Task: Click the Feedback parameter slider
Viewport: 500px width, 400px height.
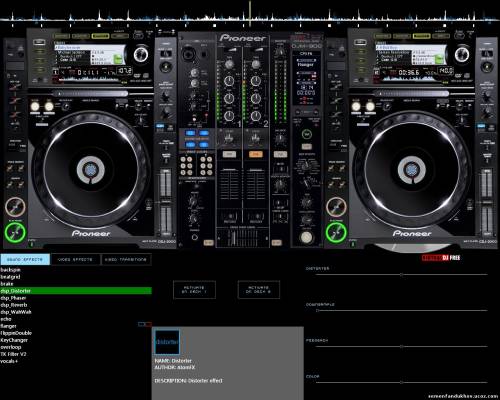Action: pos(402,346)
